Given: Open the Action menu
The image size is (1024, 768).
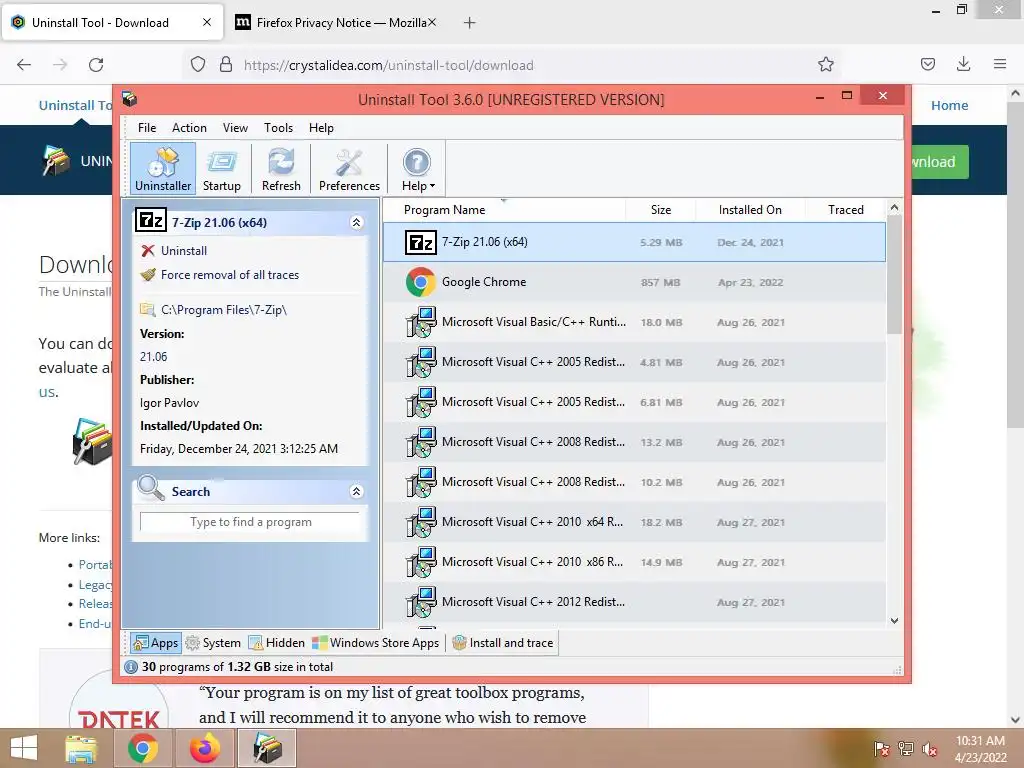Looking at the screenshot, I should click(x=189, y=128).
